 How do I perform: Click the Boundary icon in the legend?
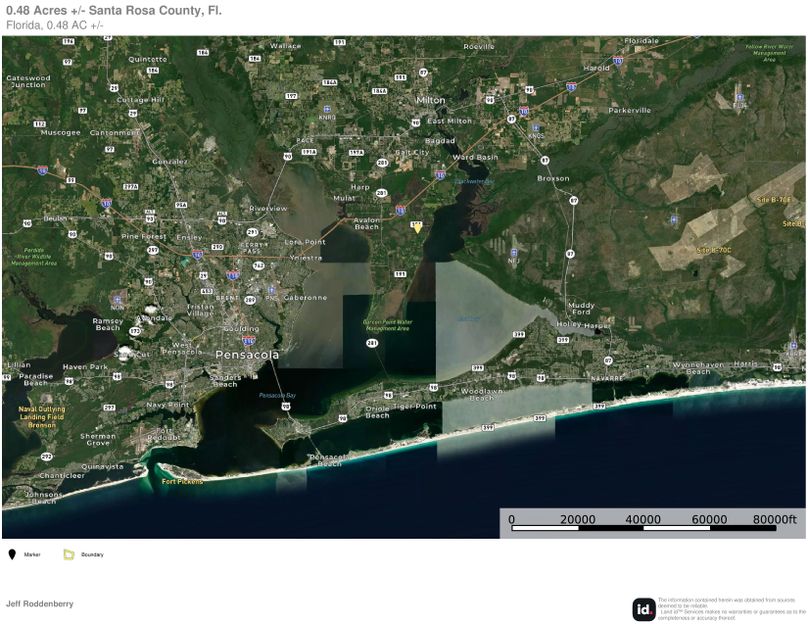pos(67,553)
